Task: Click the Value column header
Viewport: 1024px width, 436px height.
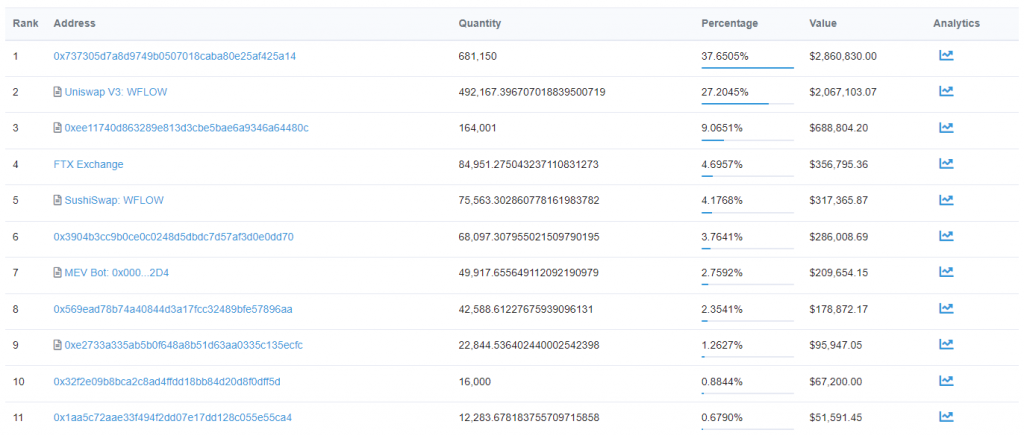Action: (823, 23)
